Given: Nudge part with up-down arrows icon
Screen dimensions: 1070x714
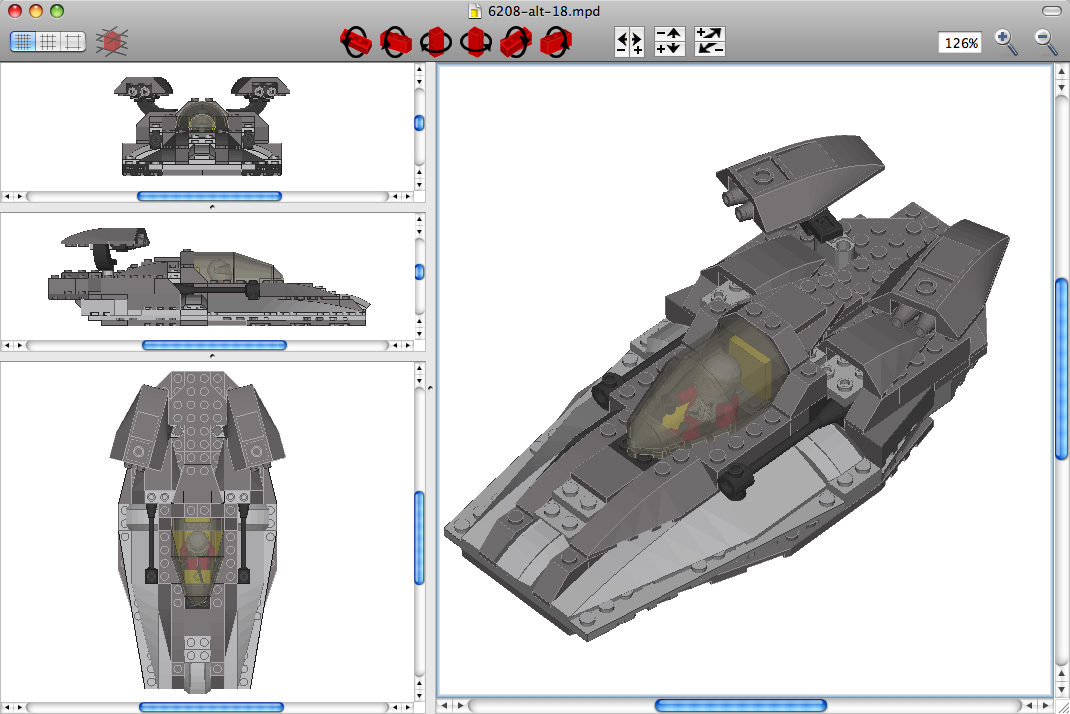Looking at the screenshot, I should click(x=669, y=42).
